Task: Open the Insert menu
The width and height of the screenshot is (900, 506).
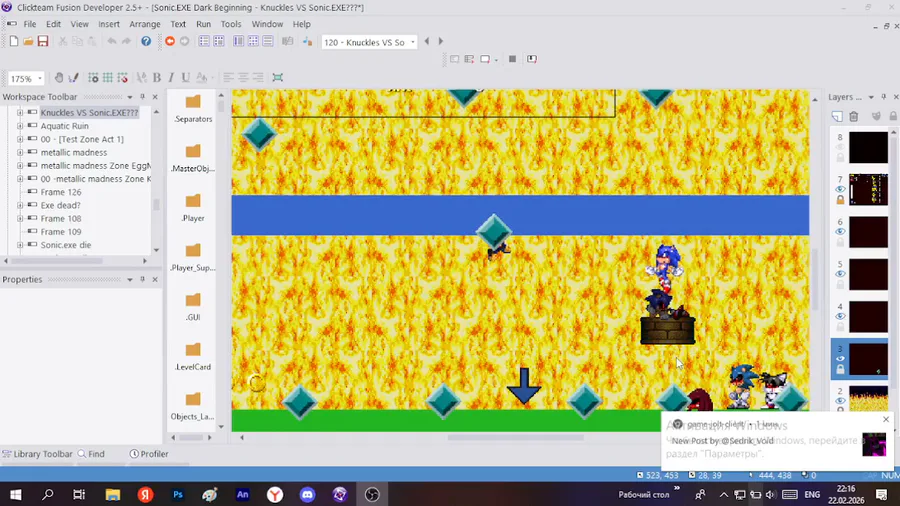Action: click(x=108, y=24)
